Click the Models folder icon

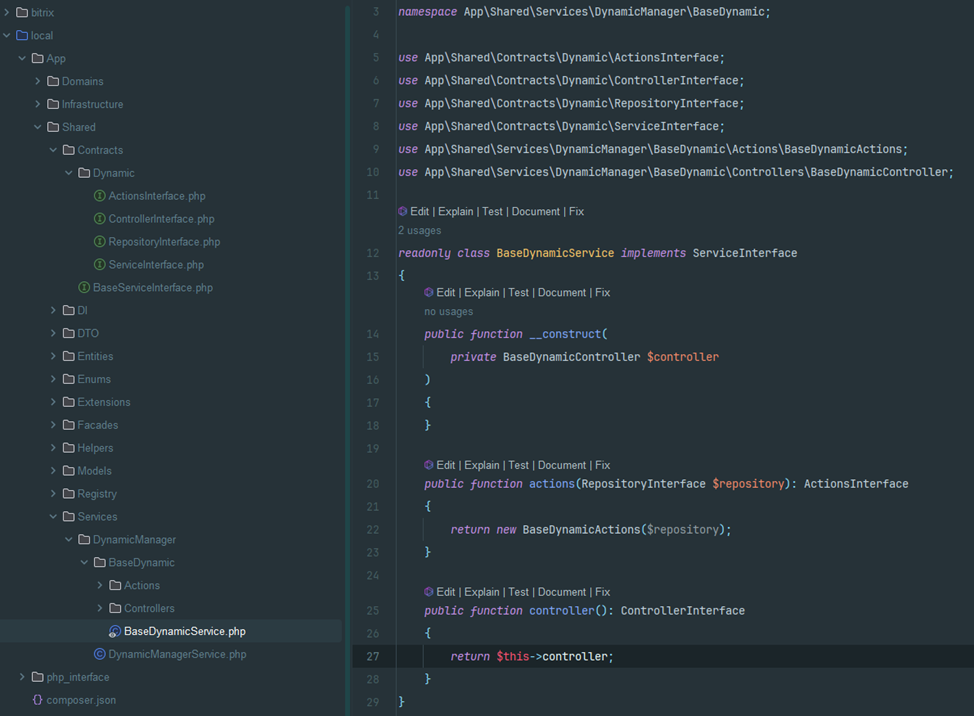click(69, 471)
